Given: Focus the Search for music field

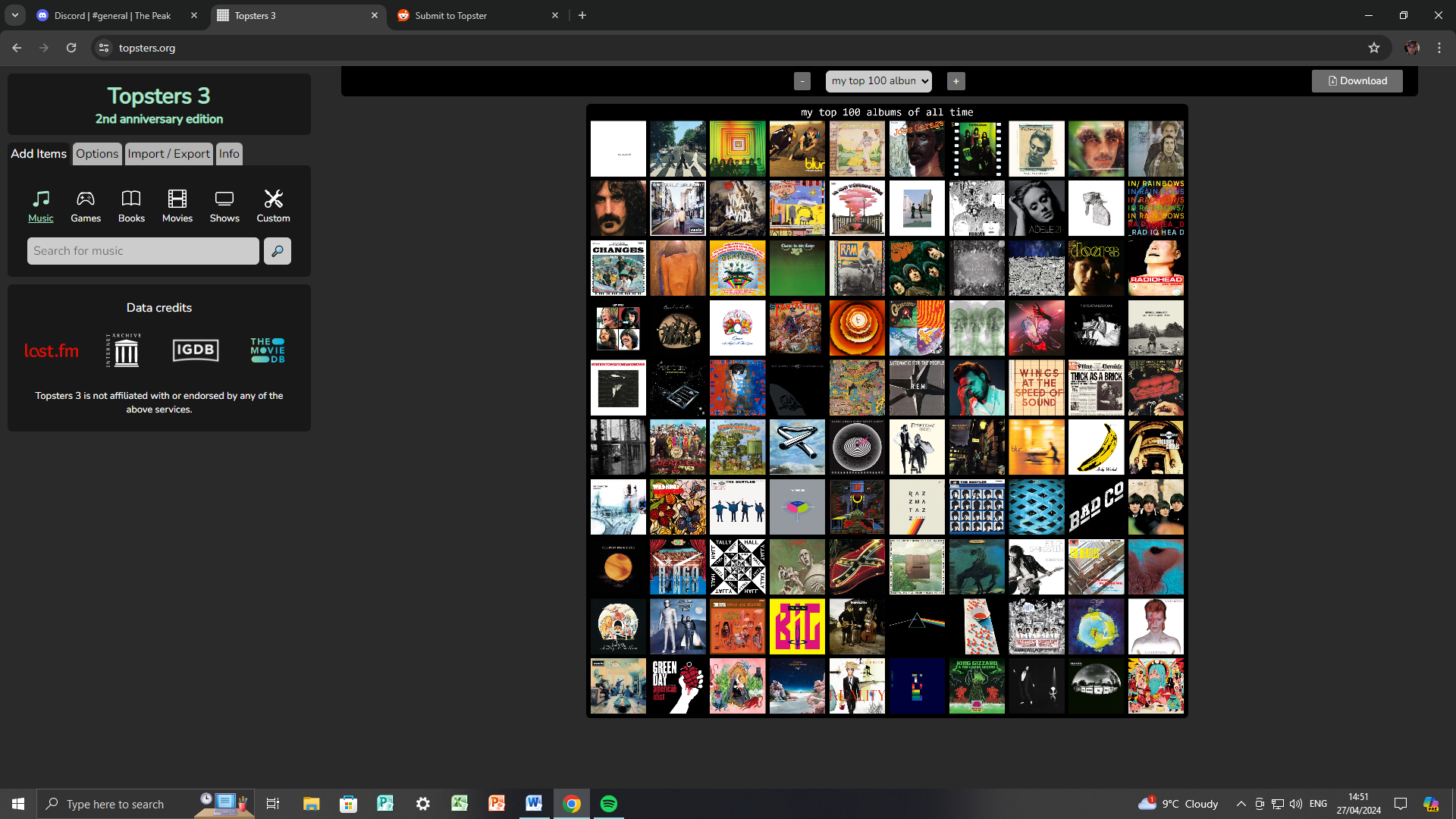Looking at the screenshot, I should [143, 251].
